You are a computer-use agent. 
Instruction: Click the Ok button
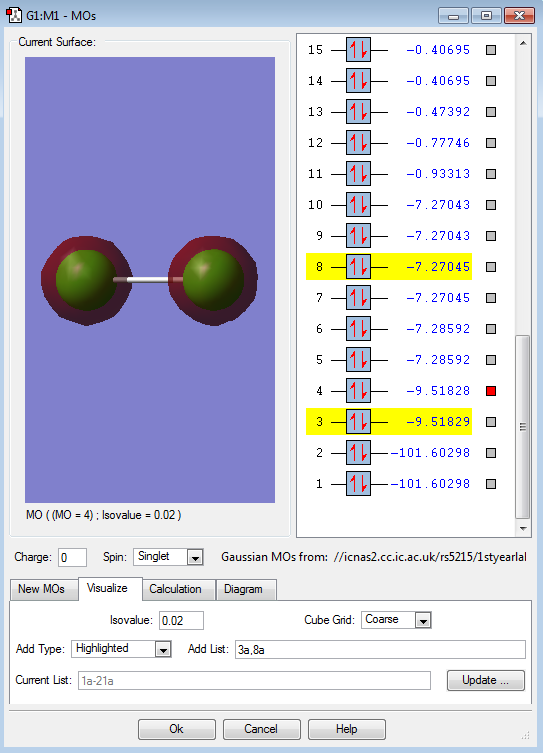(177, 729)
